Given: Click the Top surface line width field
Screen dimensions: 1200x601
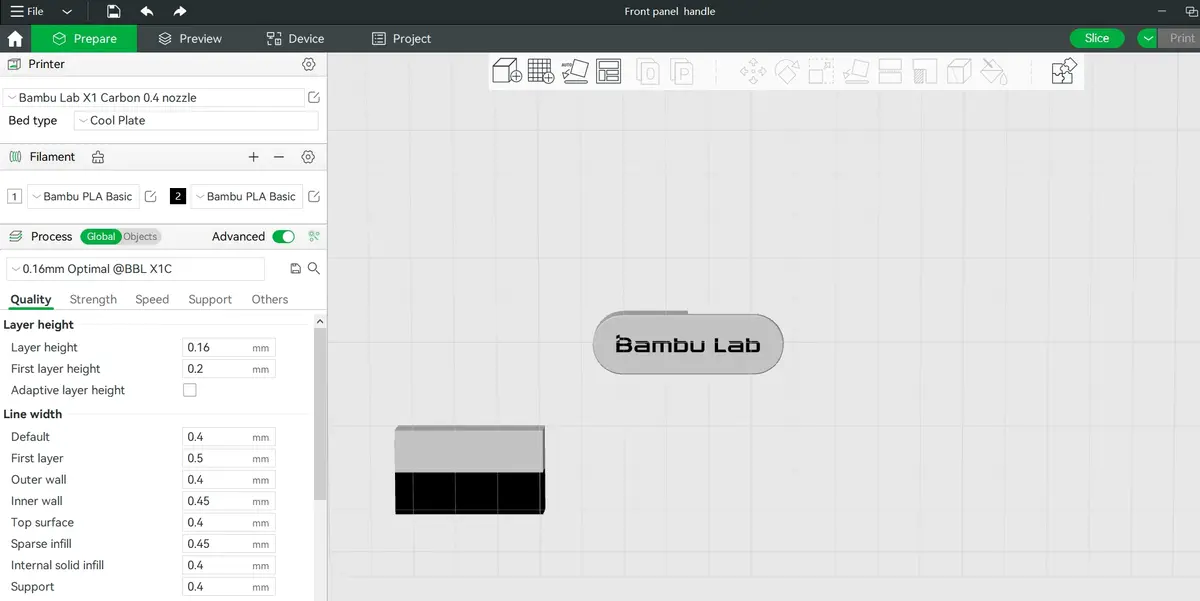Looking at the screenshot, I should coord(229,523).
